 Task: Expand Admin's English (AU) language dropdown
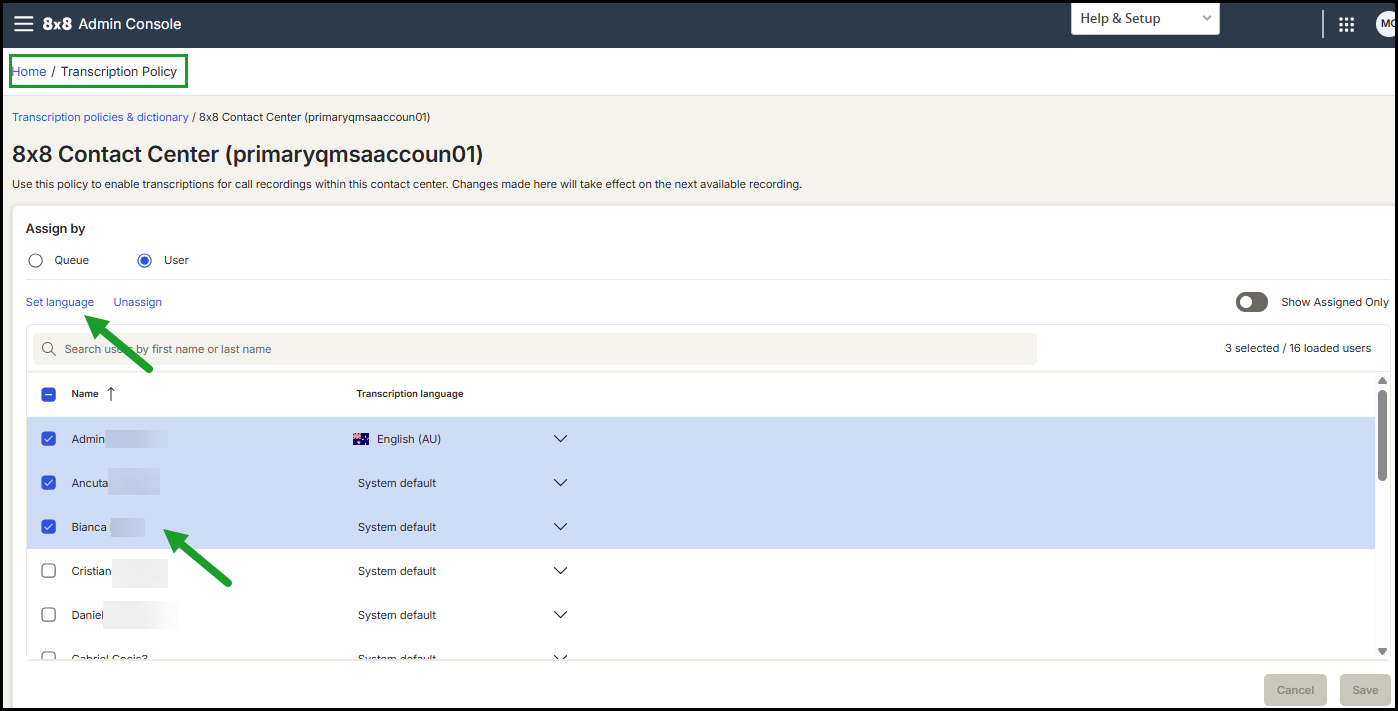pyautogui.click(x=560, y=439)
